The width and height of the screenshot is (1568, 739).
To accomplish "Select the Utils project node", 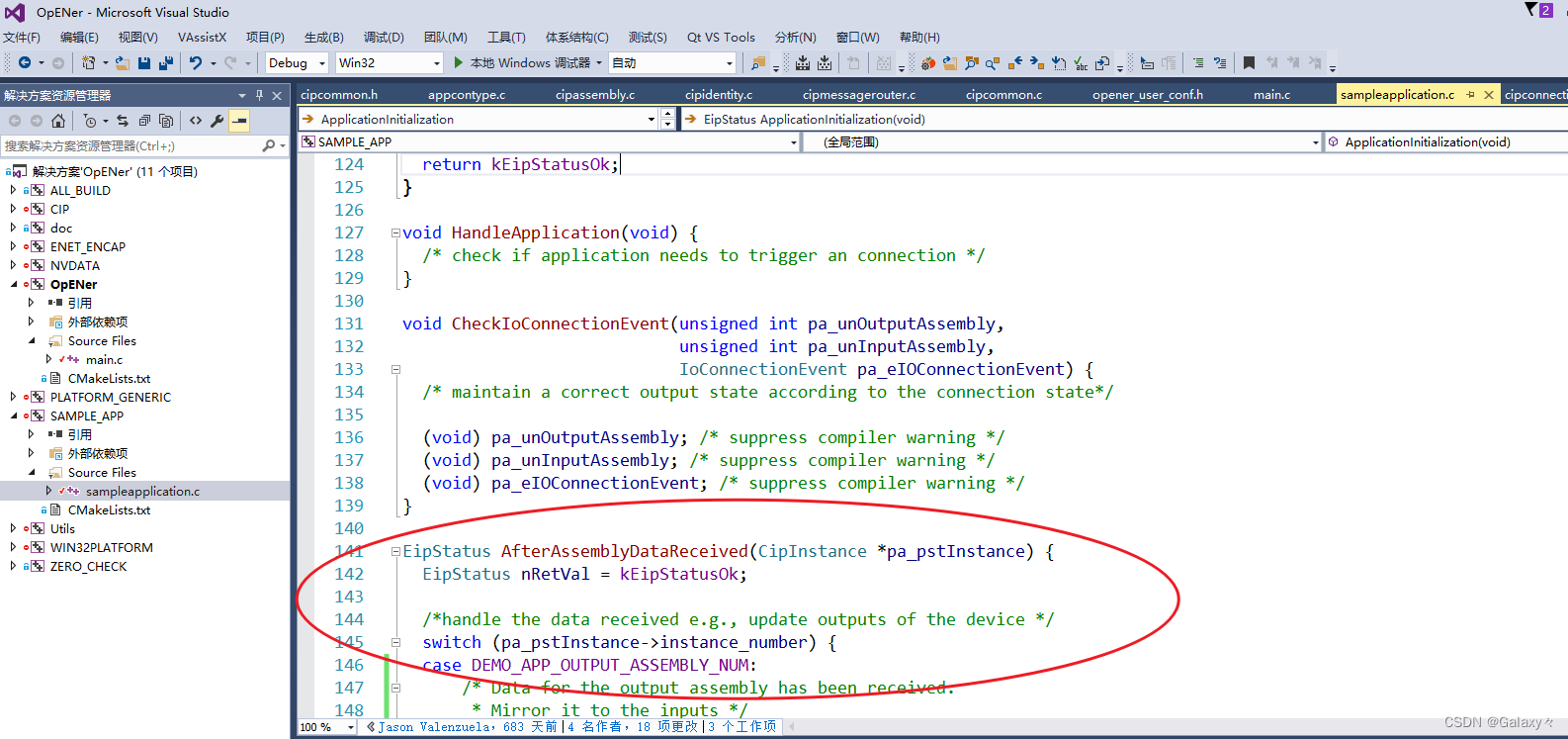I will 62,528.
